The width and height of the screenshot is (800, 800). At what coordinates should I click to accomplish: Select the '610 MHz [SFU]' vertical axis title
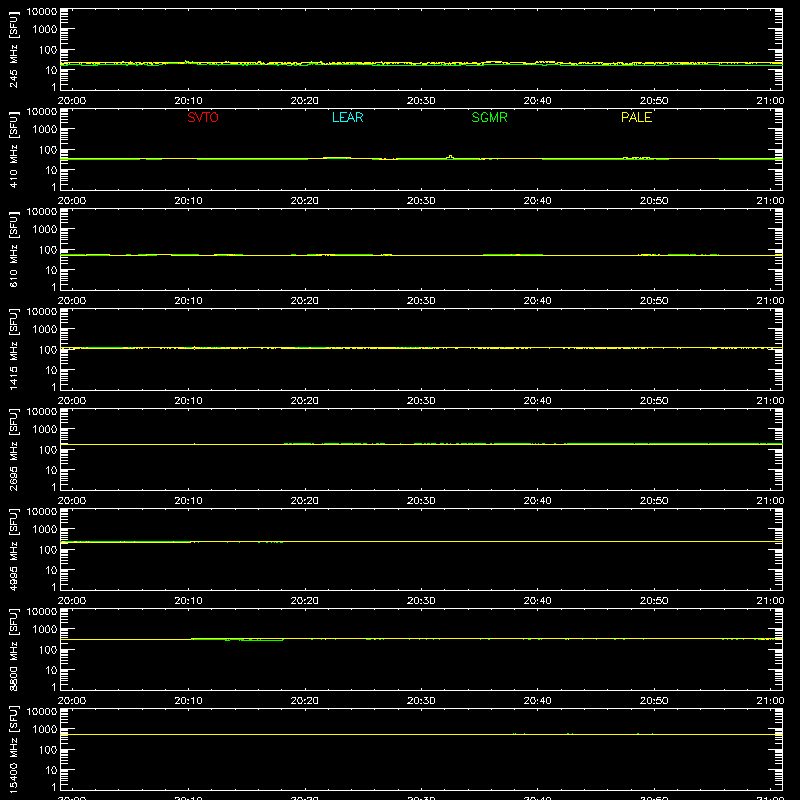(x=13, y=249)
